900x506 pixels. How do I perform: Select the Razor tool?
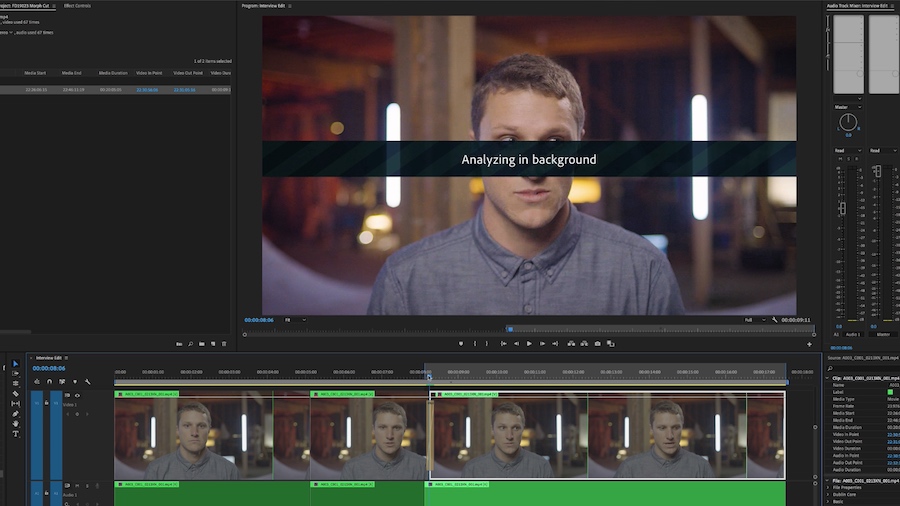pyautogui.click(x=15, y=394)
